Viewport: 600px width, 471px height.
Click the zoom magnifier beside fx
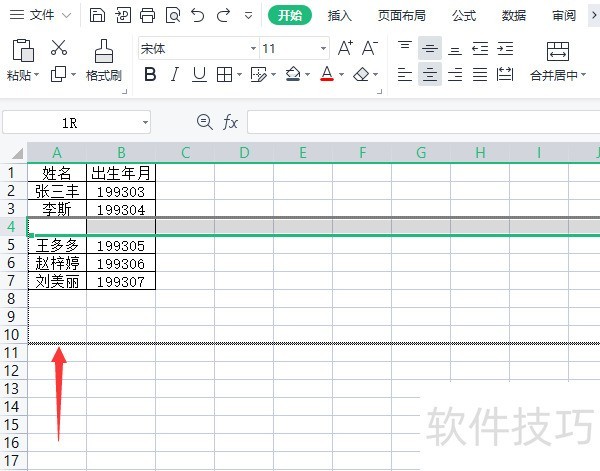pyautogui.click(x=205, y=122)
